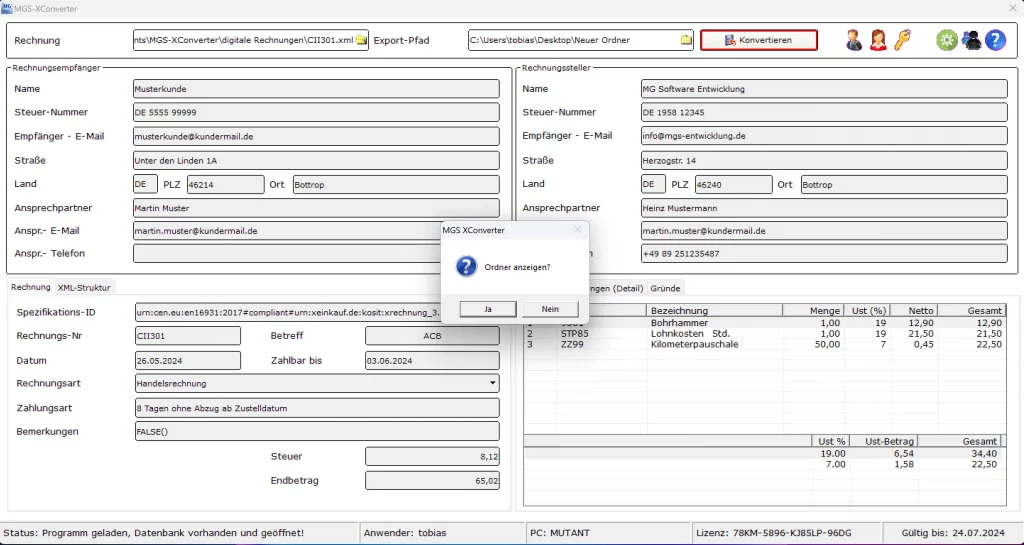Click the female user icon in toolbar
The height and width of the screenshot is (545, 1024).
click(878, 40)
